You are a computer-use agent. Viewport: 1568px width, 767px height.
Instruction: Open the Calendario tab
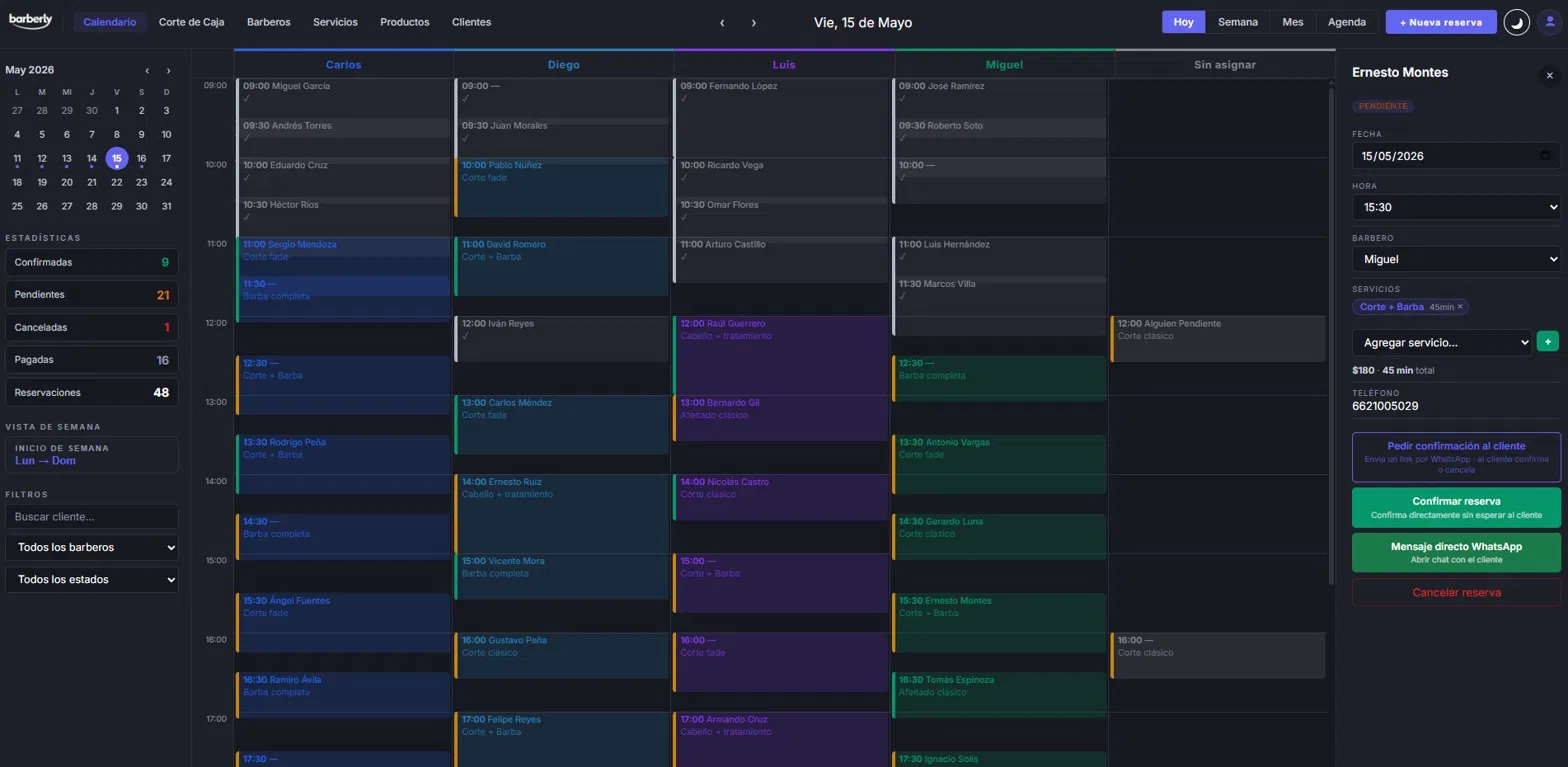click(110, 22)
